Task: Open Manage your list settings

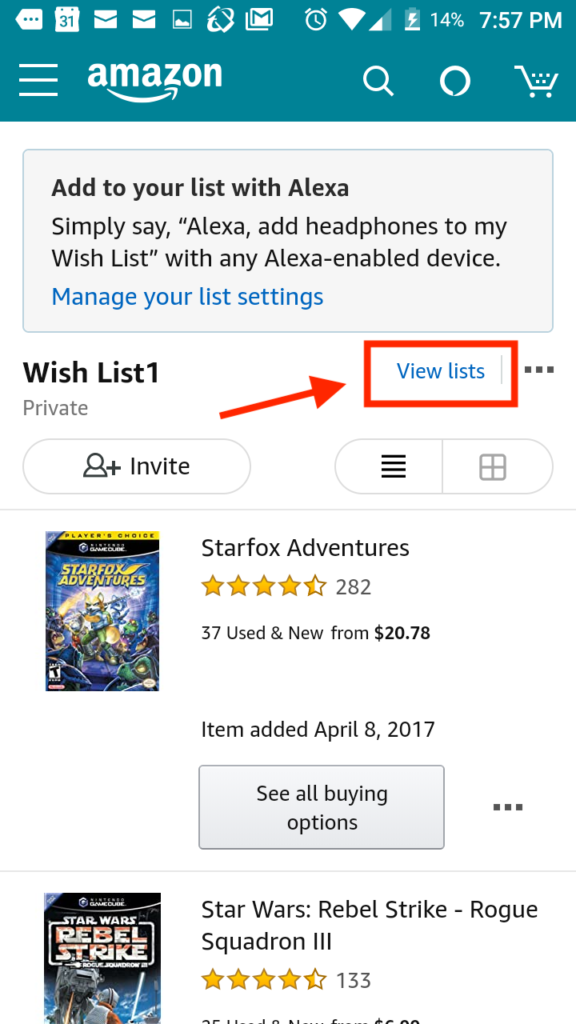Action: coord(186,296)
